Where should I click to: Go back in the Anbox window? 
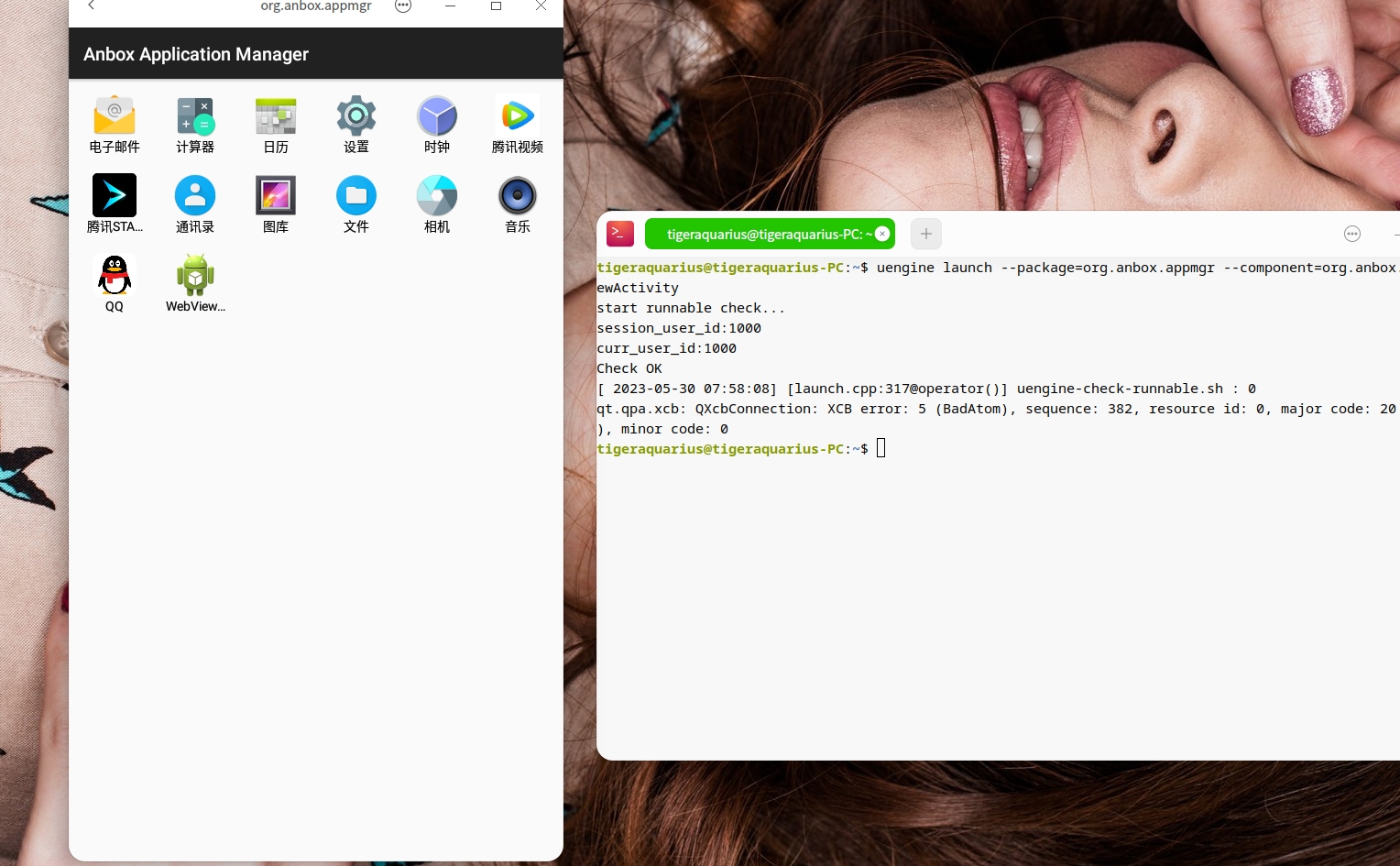[x=92, y=5]
